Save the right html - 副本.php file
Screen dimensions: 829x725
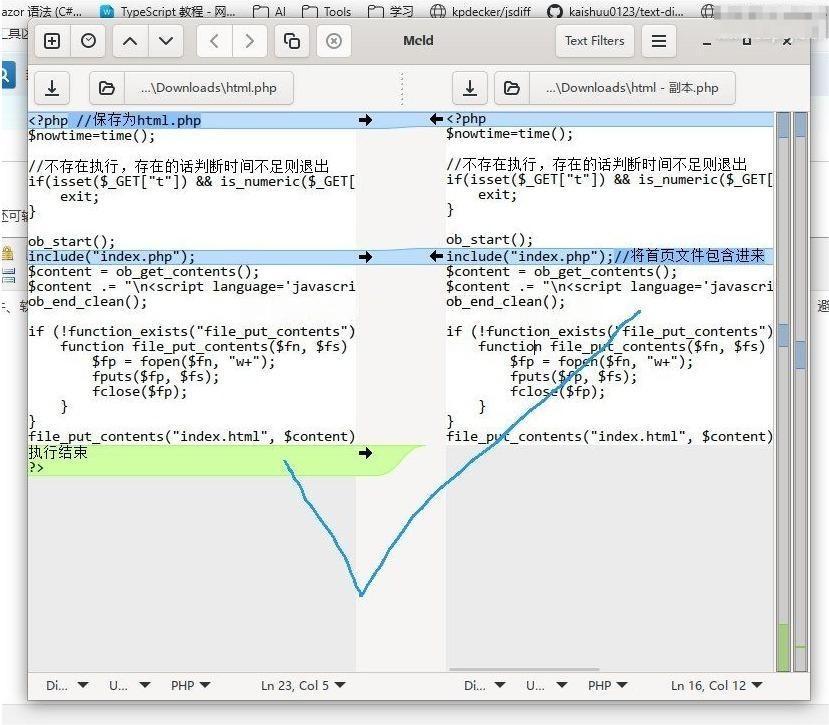(470, 88)
